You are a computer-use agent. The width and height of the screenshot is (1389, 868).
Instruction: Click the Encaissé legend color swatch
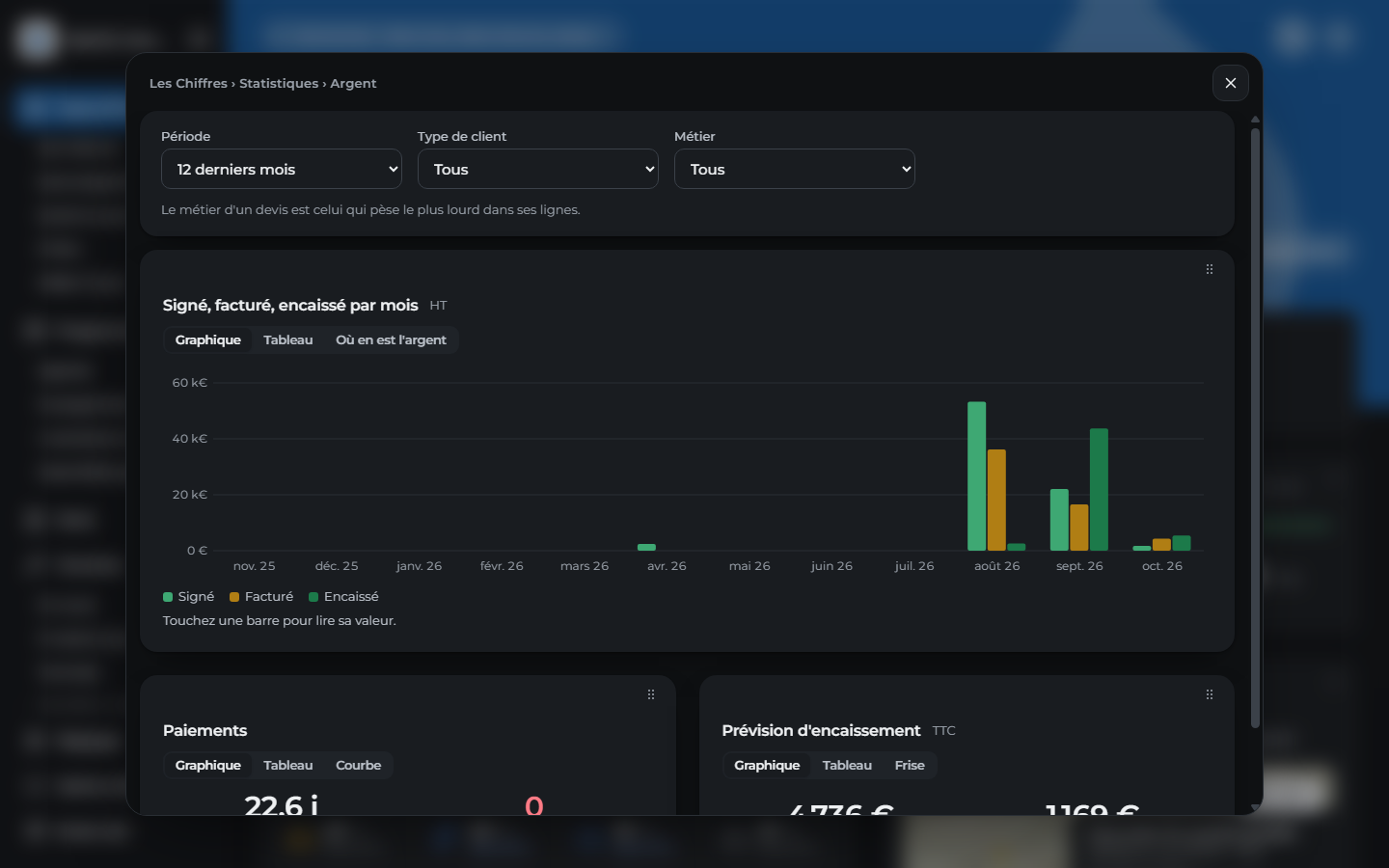313,597
